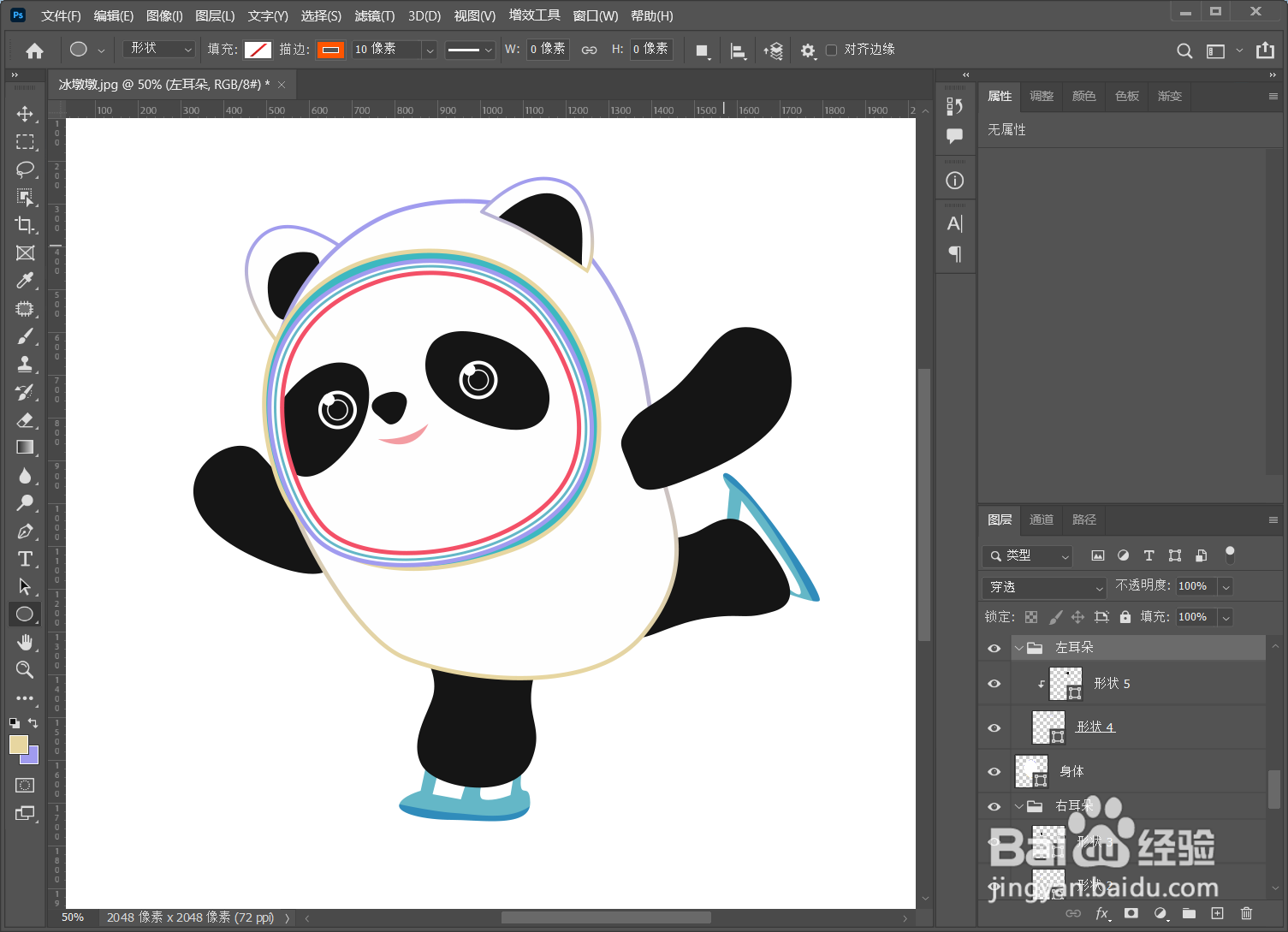Image resolution: width=1288 pixels, height=932 pixels.
Task: Select the Pen tool
Action: point(25,531)
